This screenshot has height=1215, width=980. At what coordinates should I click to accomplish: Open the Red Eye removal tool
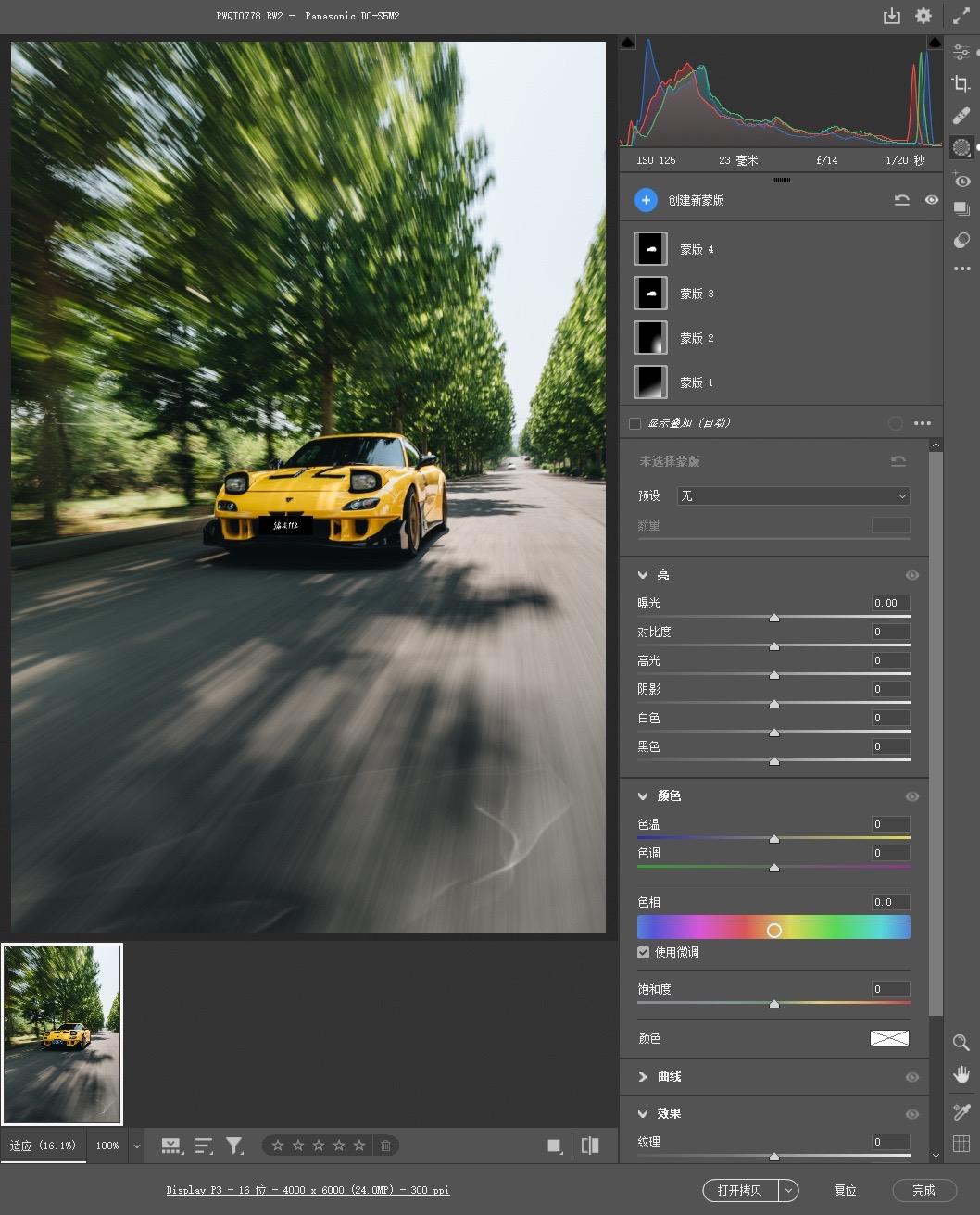[x=961, y=181]
